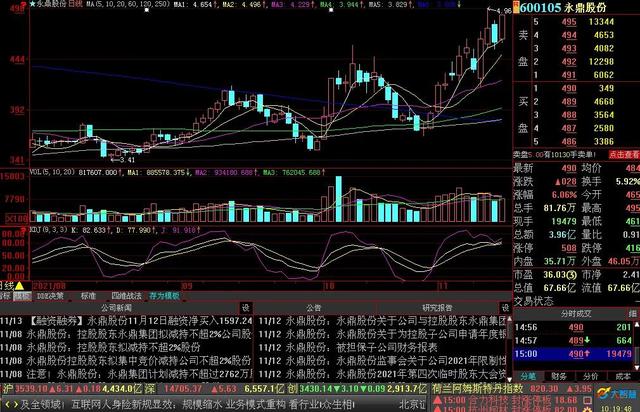Click the 分时成交 header
Image resolution: width=640 pixels, height=412 pixels.
(575, 314)
